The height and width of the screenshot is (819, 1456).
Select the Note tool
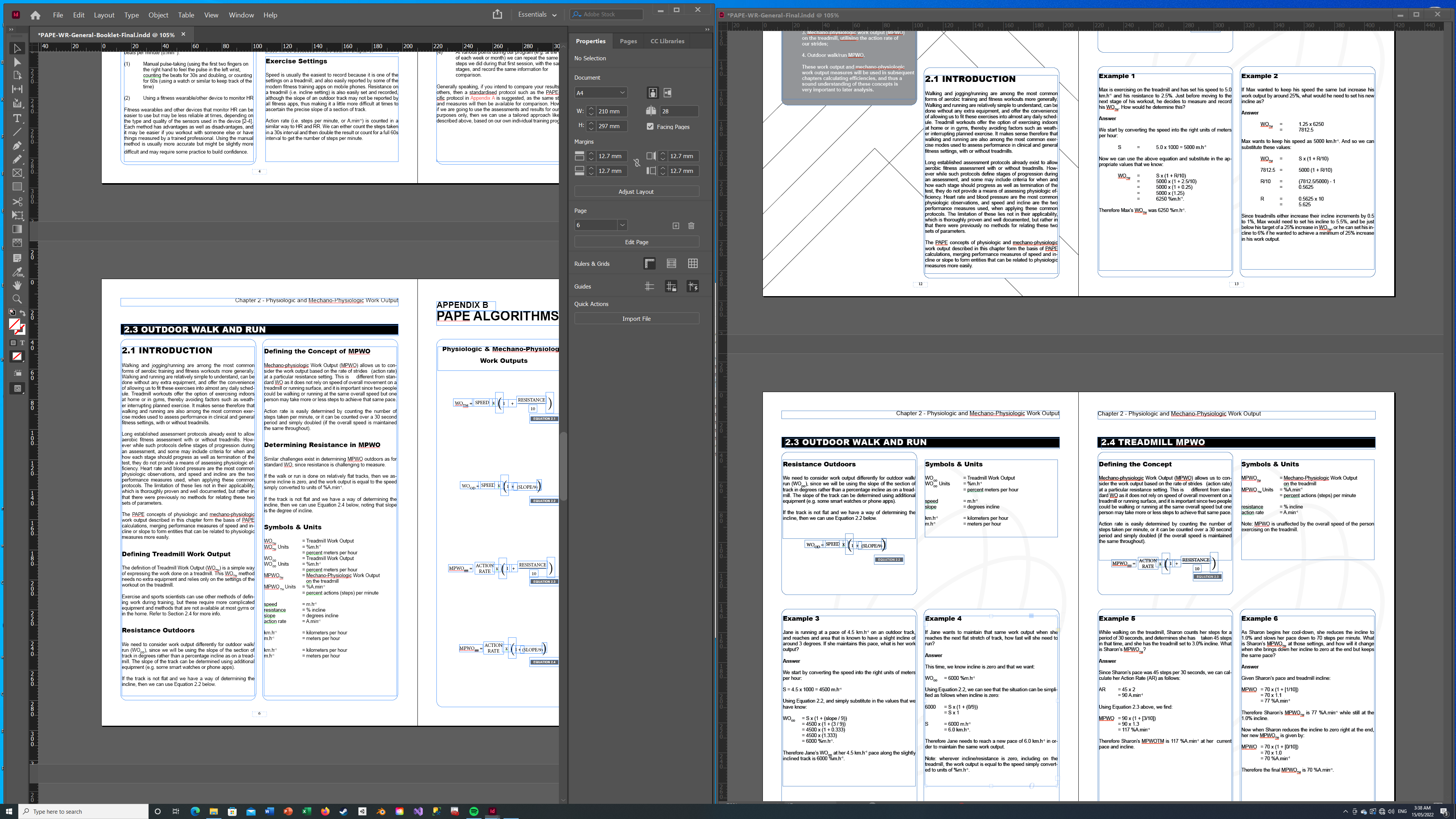pos(17,258)
